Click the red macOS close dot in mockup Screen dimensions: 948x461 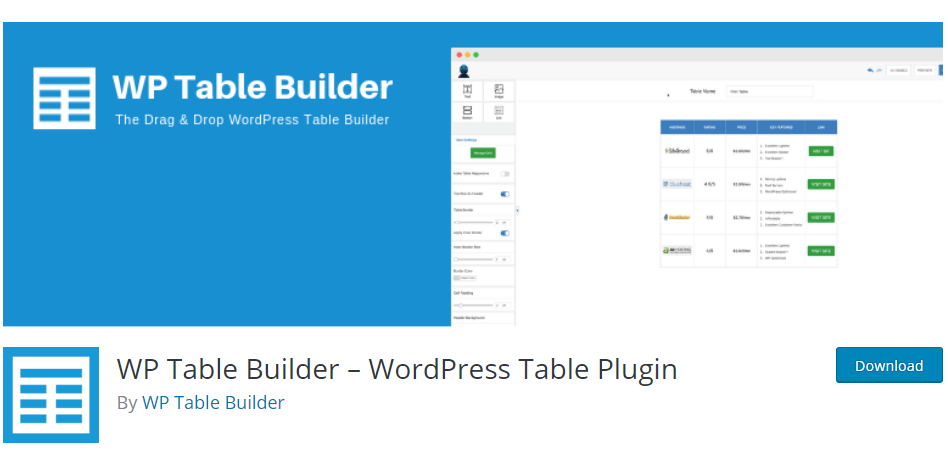point(459,55)
